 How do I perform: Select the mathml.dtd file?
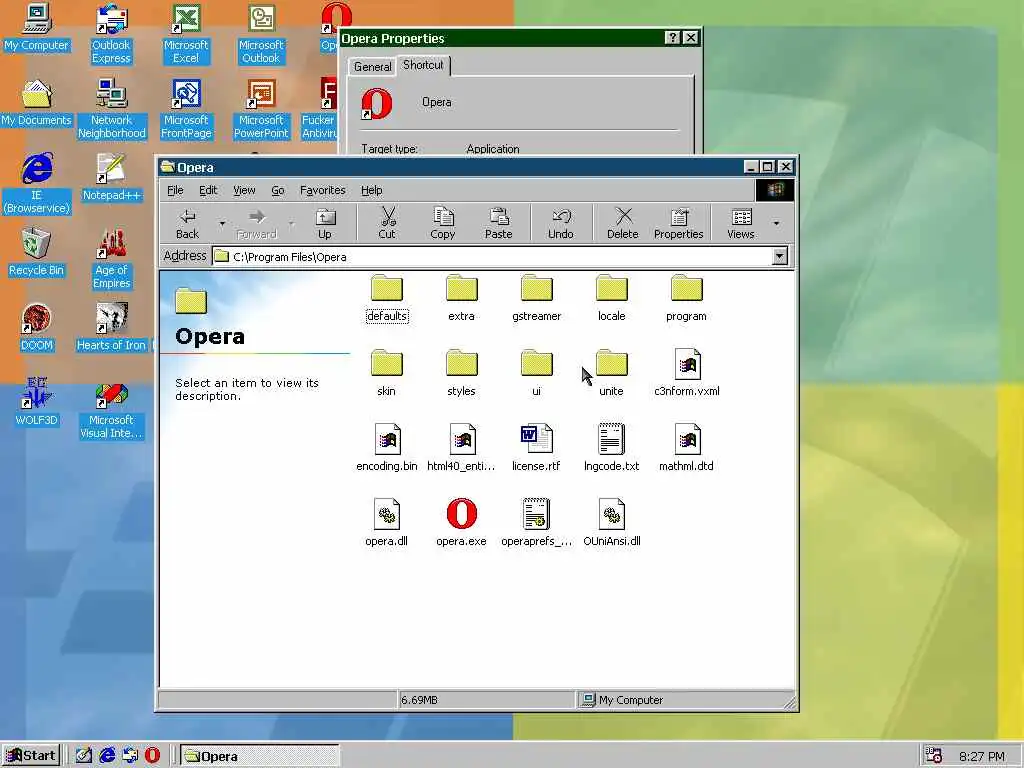686,448
